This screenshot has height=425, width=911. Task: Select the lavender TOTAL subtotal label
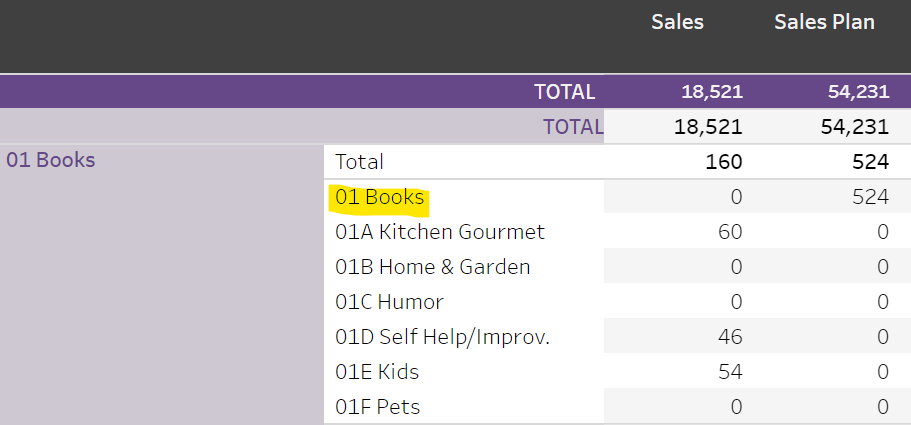(573, 127)
